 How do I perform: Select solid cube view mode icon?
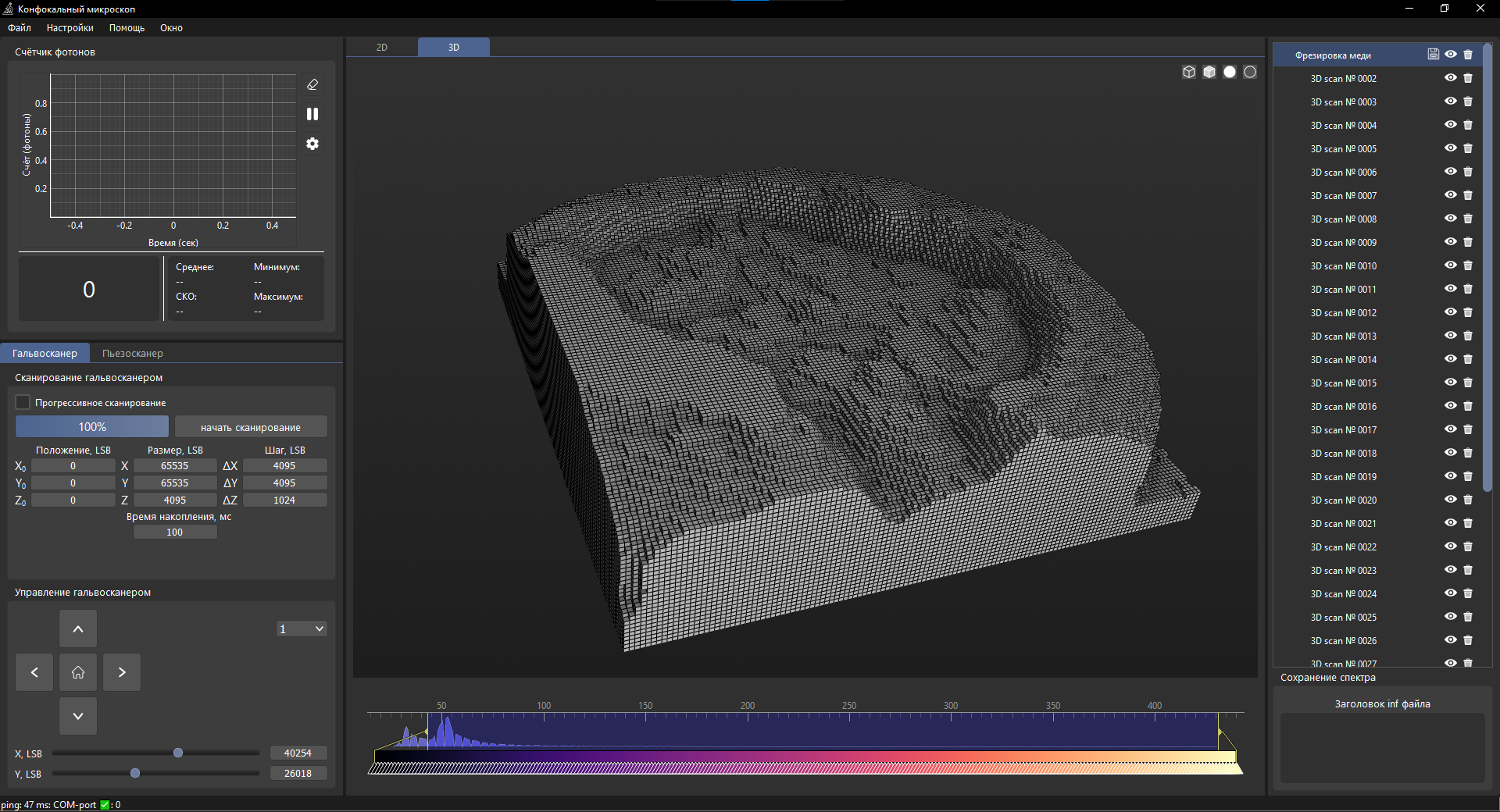(x=1209, y=72)
